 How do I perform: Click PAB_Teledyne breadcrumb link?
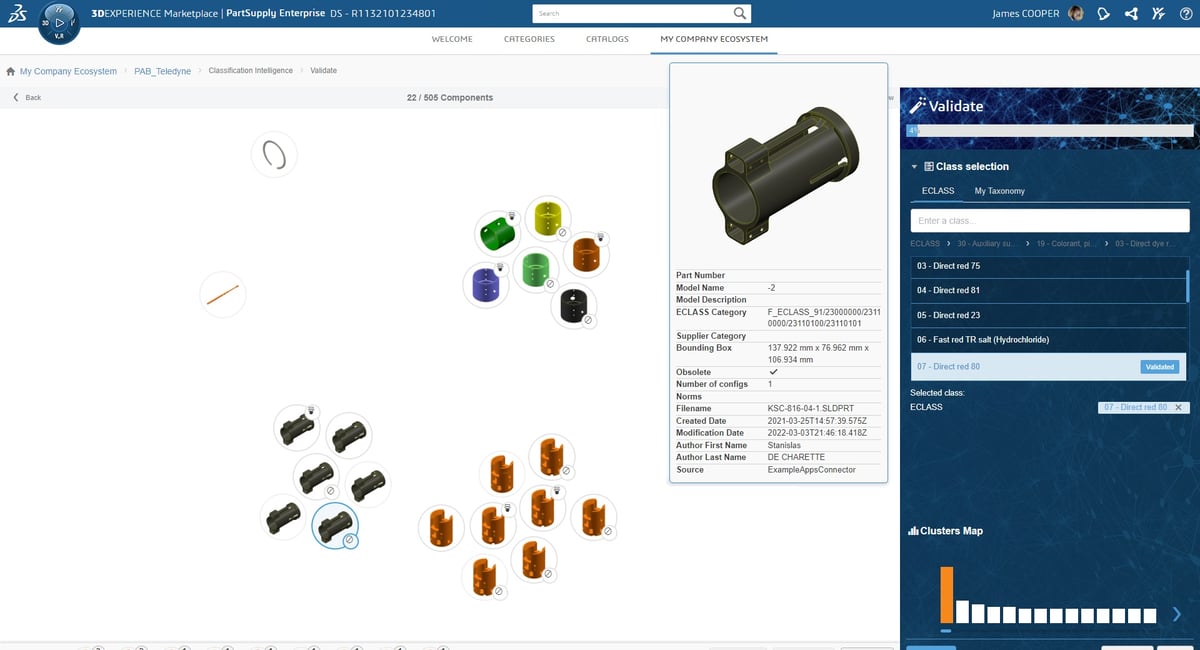pos(163,71)
